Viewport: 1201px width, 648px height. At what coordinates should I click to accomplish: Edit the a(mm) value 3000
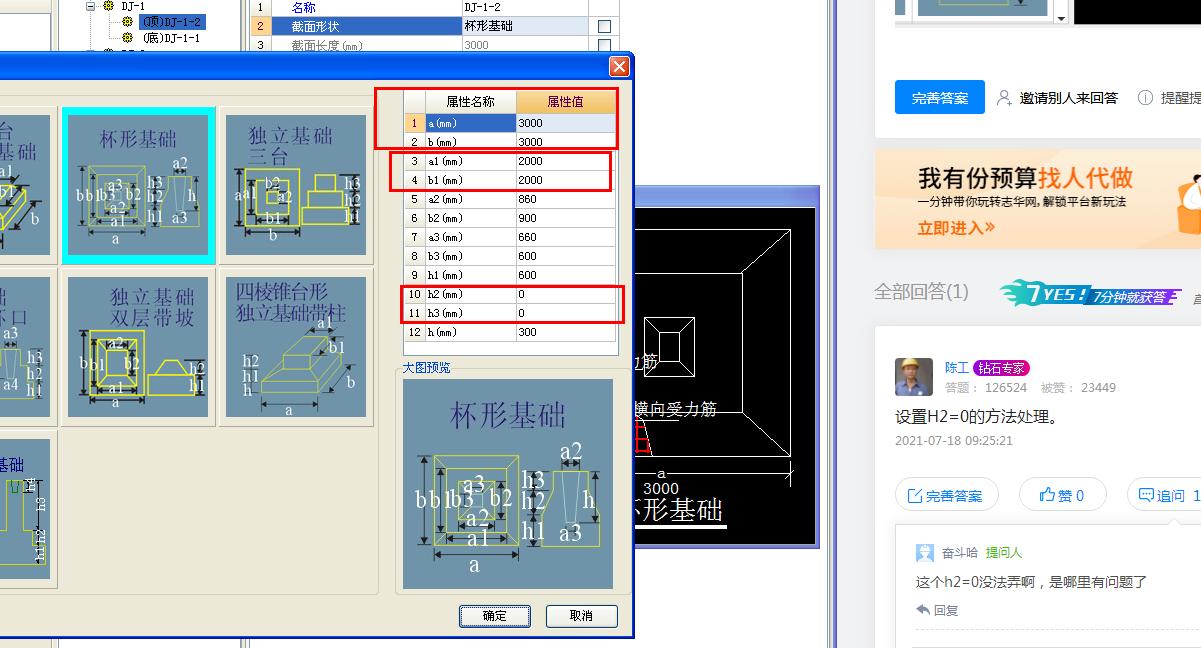pos(566,123)
